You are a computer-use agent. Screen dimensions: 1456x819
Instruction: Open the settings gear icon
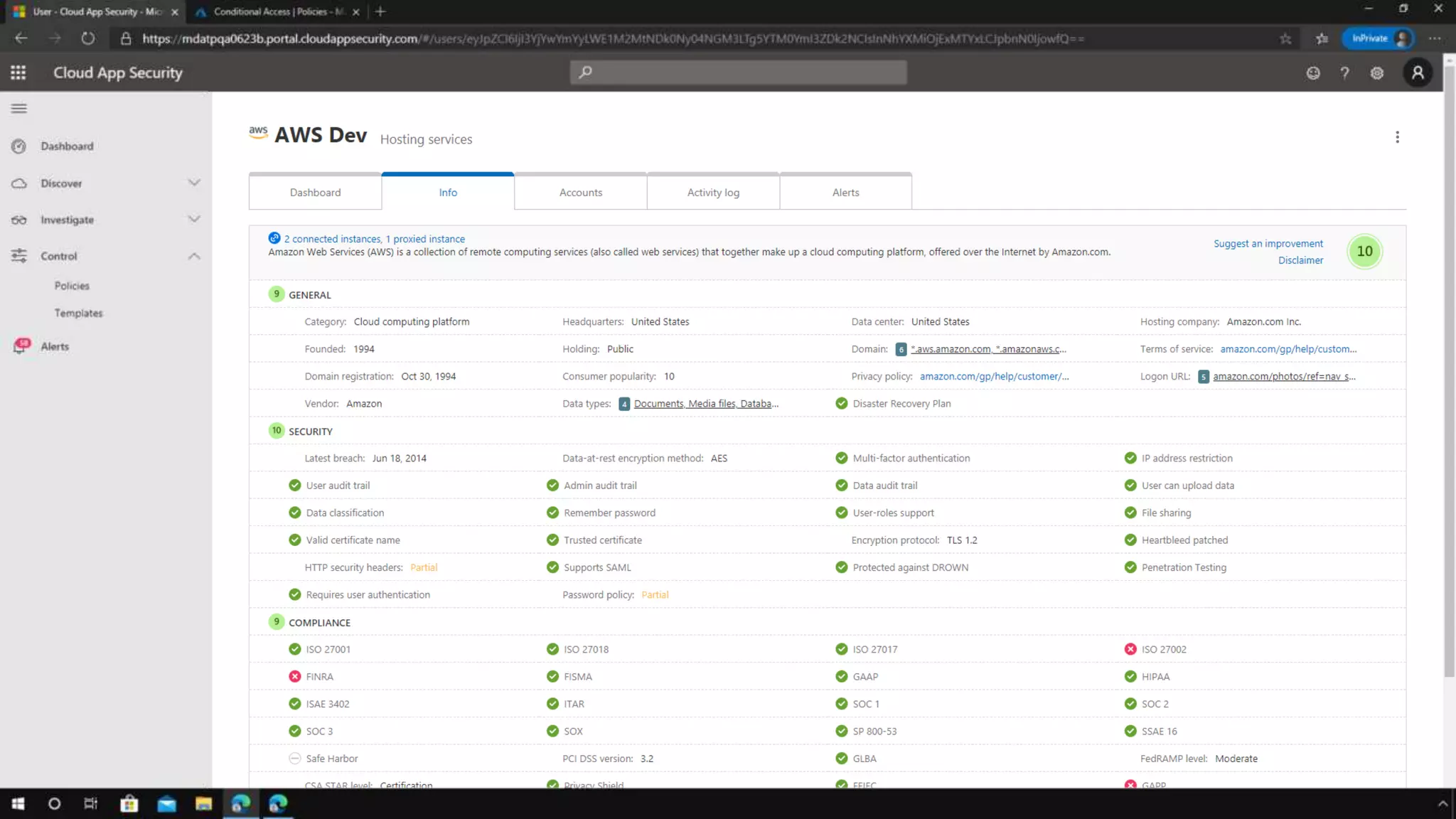tap(1377, 73)
